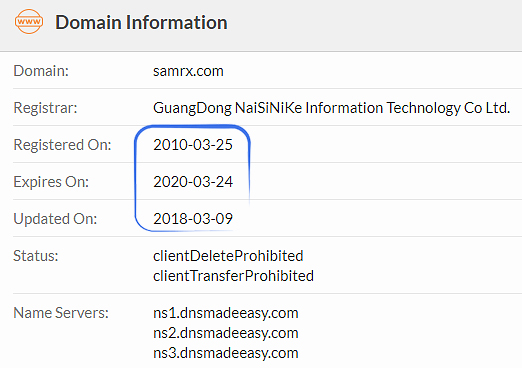
Task: Click the Updated On: label
Action: click(55, 219)
